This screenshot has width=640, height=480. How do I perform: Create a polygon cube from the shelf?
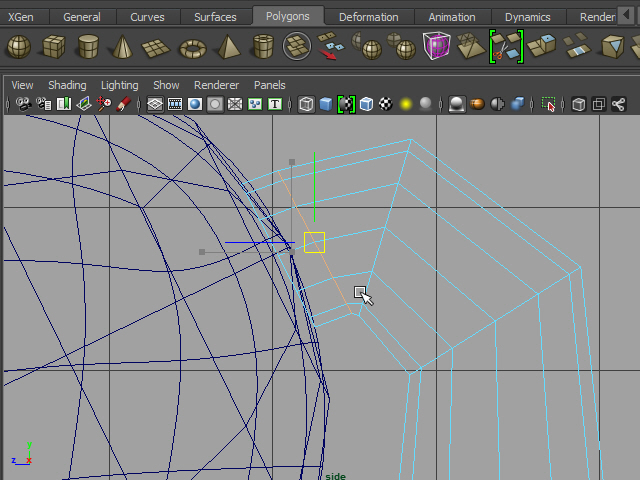click(53, 47)
